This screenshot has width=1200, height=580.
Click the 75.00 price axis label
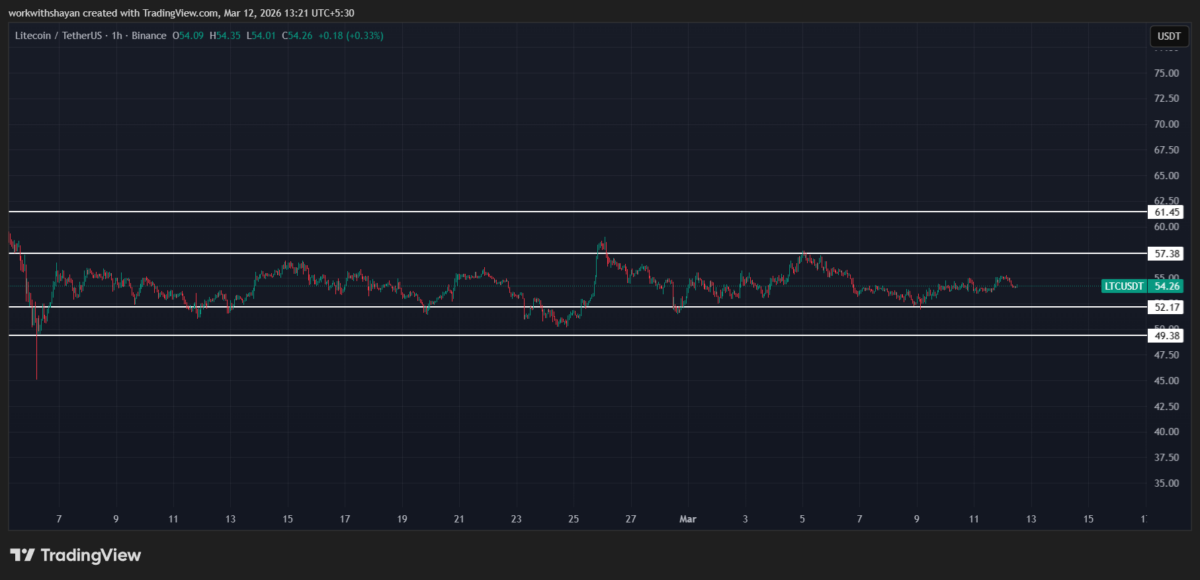click(x=1165, y=73)
